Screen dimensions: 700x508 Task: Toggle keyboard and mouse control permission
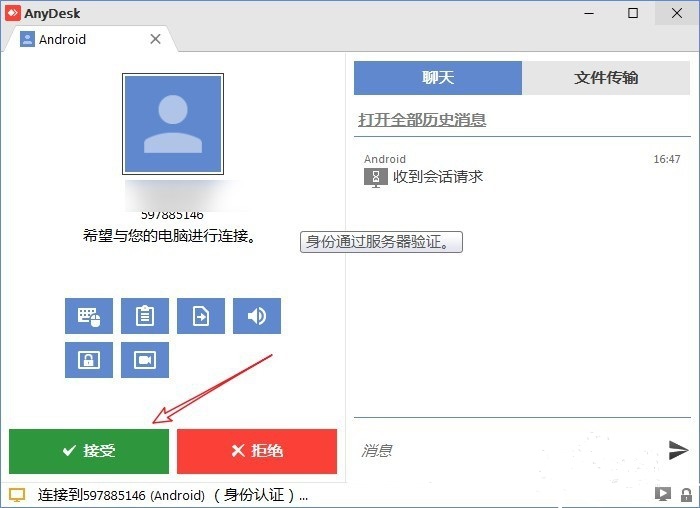[x=89, y=316]
